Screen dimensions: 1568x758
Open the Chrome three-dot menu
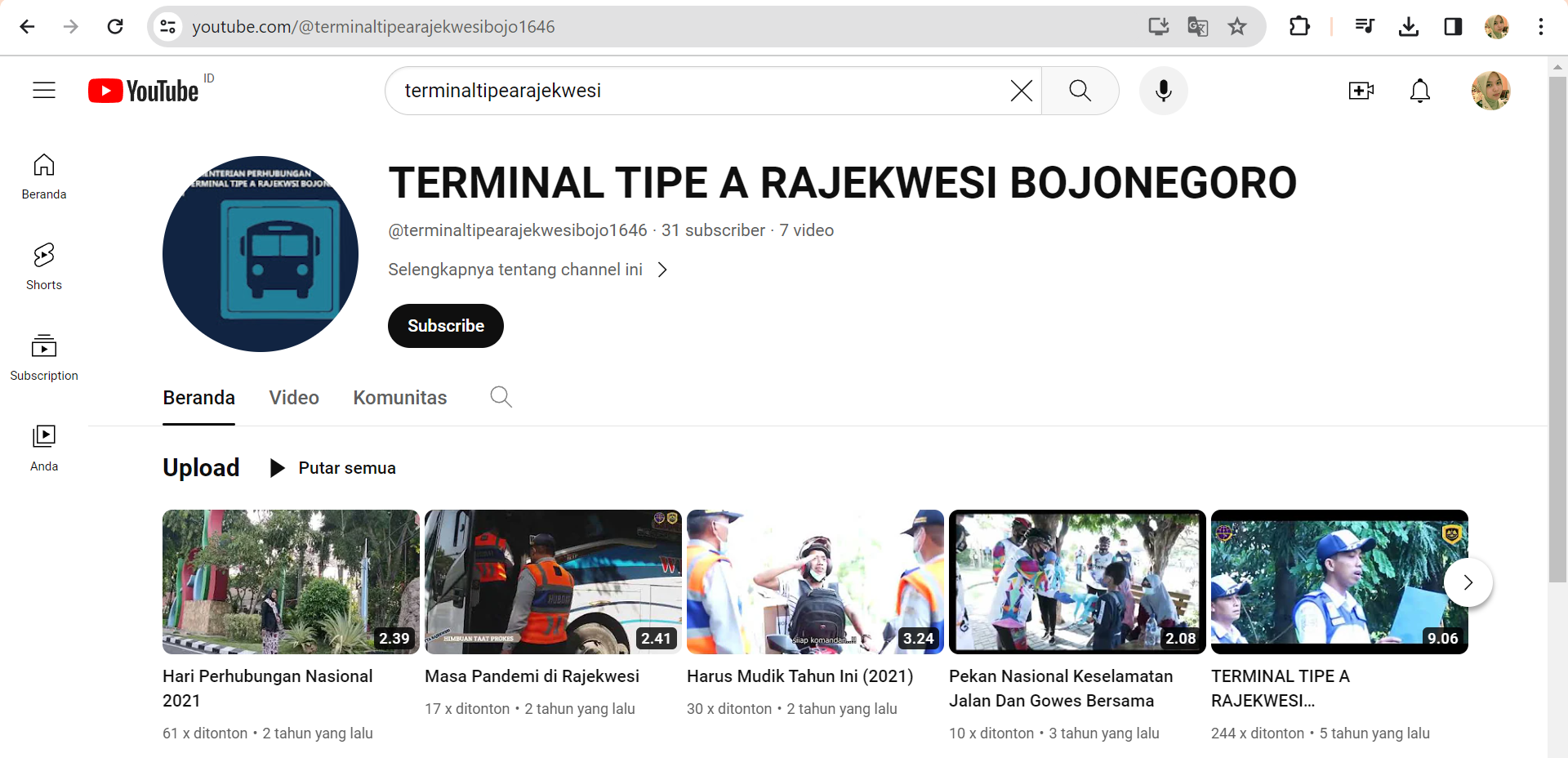1540,27
